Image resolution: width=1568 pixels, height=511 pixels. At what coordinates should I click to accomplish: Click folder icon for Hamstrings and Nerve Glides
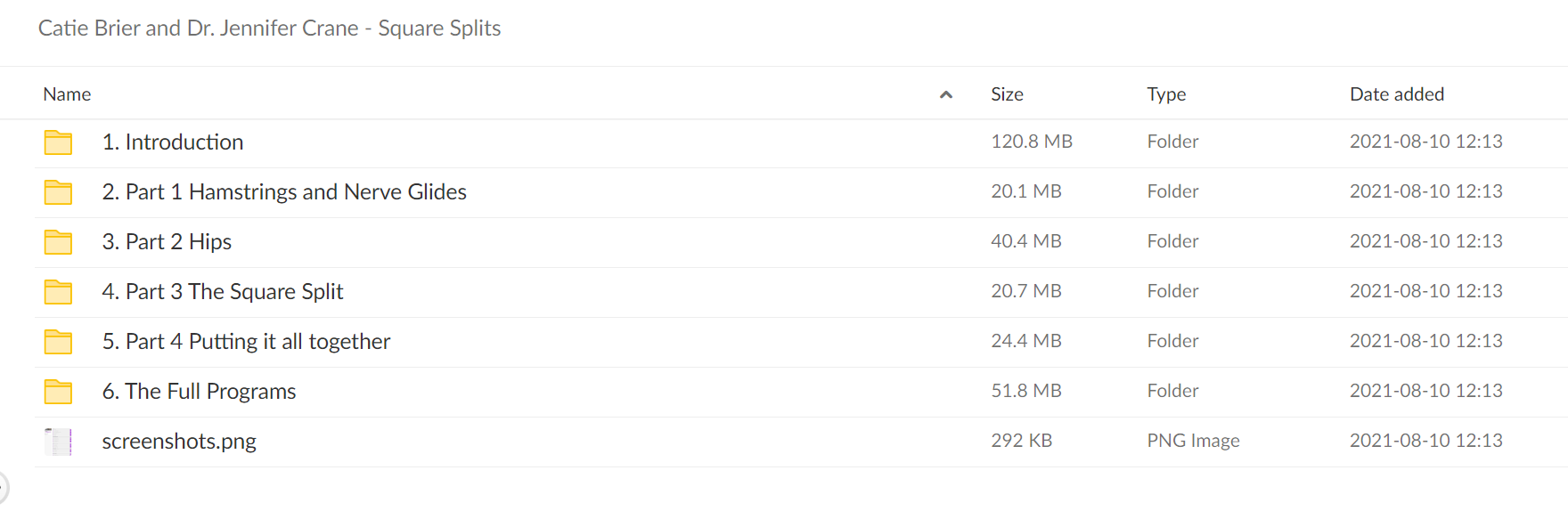58,192
